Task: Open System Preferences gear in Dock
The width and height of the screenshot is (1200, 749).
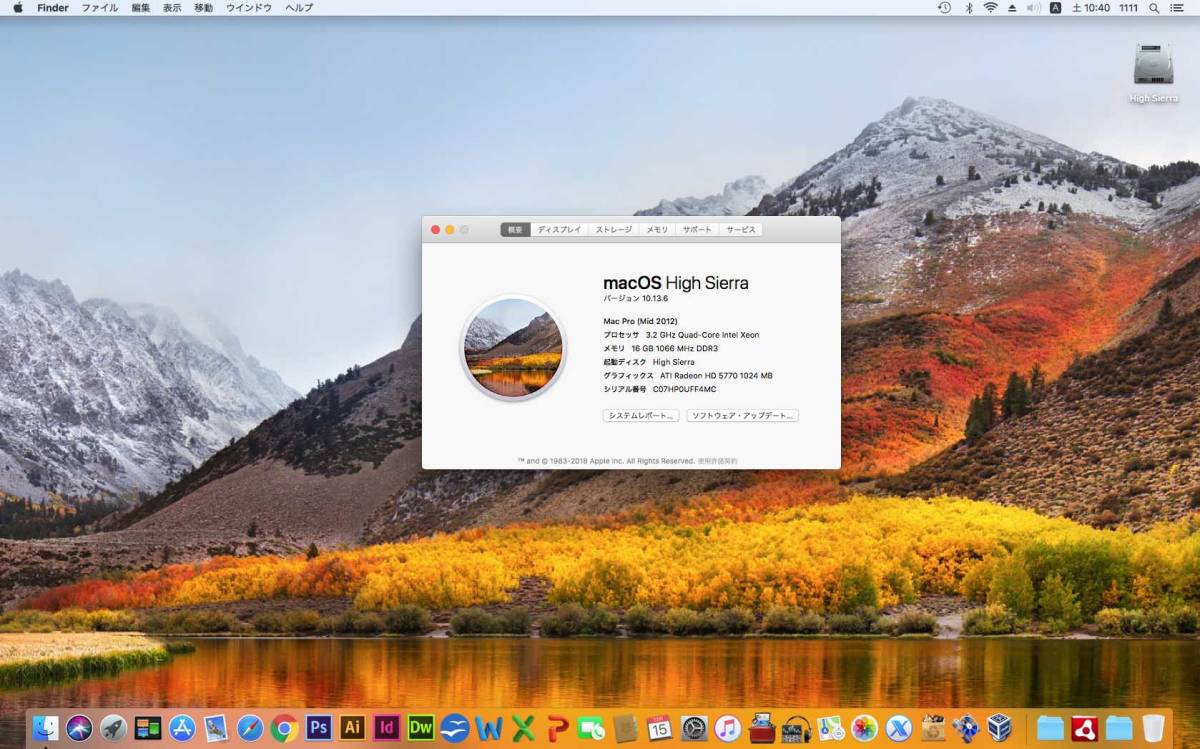Action: (x=693, y=728)
